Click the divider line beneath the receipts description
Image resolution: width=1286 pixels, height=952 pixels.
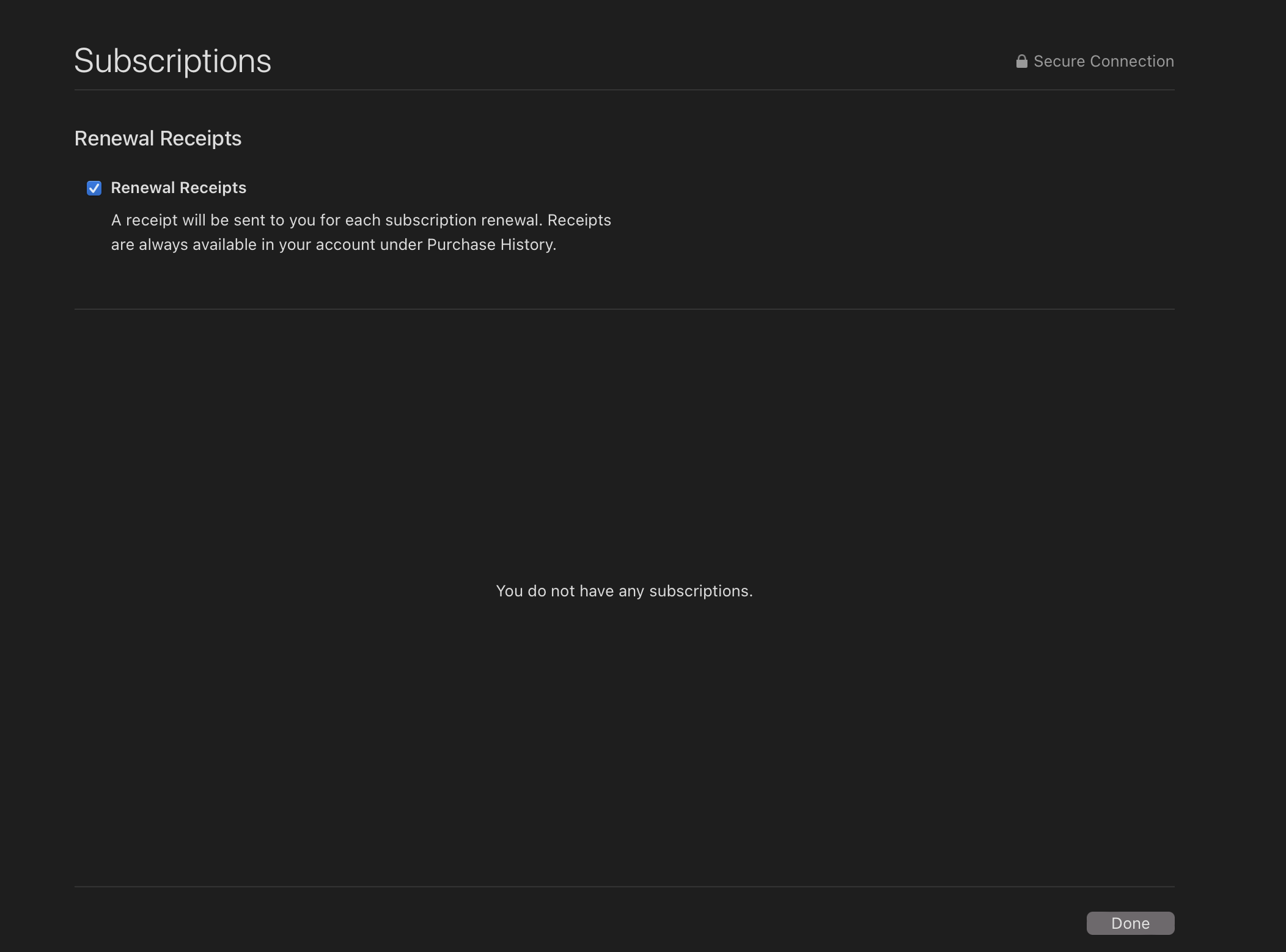click(x=624, y=309)
